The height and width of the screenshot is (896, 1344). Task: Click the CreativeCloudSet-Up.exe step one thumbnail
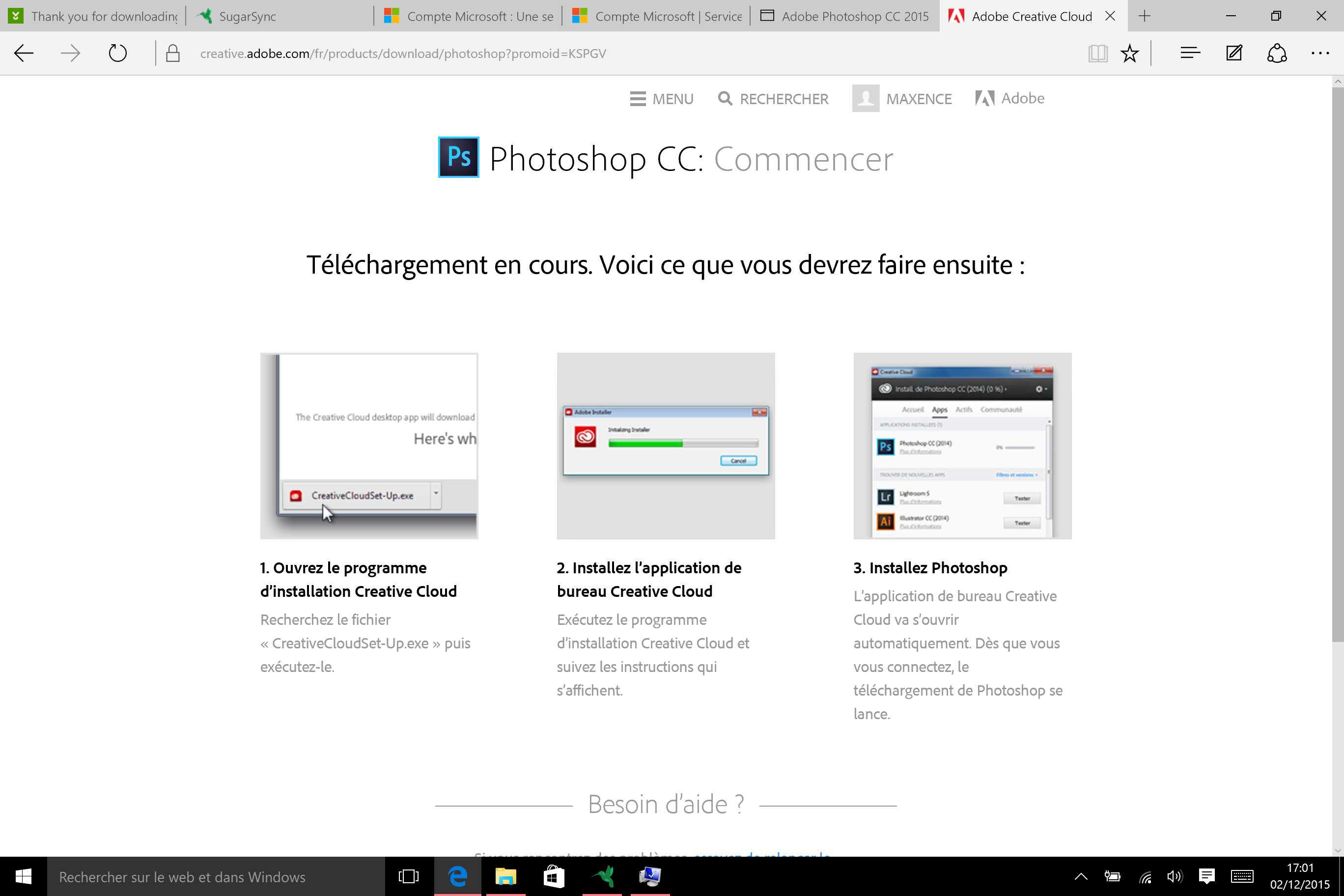pos(369,446)
